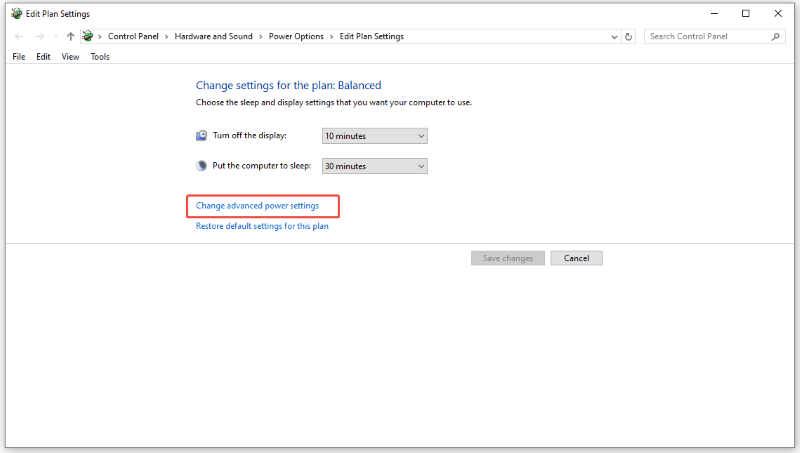800x453 pixels.
Task: Click the Put the computer to sleep label
Action: coord(261,165)
